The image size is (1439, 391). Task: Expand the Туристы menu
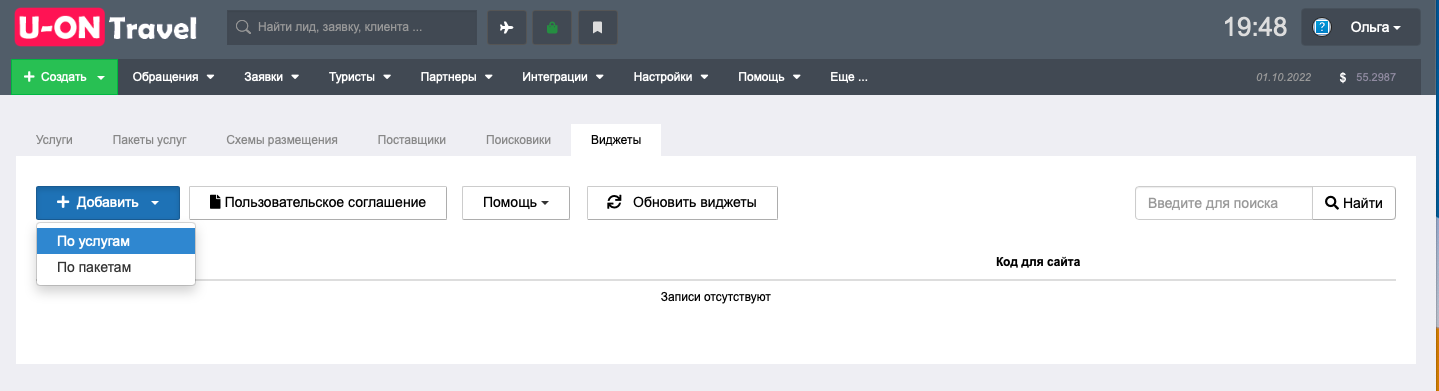(359, 77)
